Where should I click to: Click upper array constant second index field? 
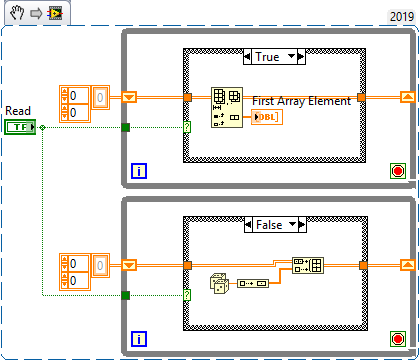[79, 113]
